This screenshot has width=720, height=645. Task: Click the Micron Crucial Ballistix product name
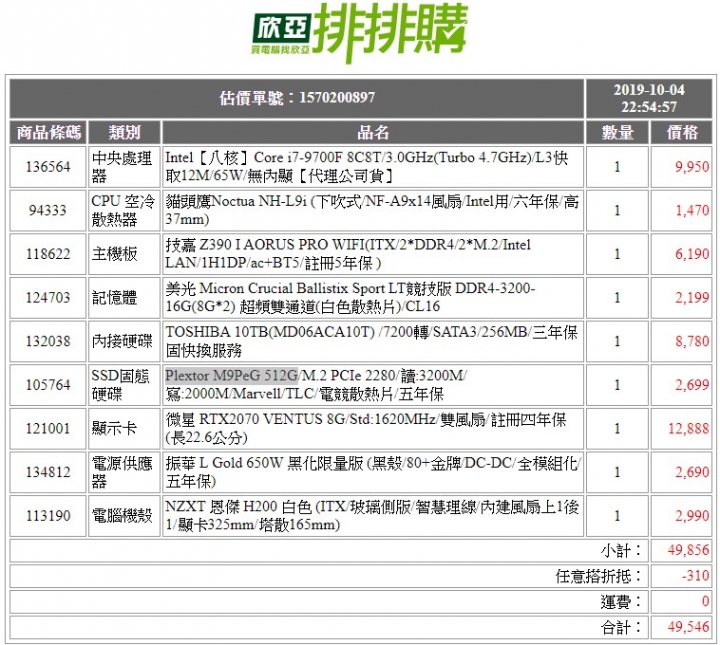point(350,297)
